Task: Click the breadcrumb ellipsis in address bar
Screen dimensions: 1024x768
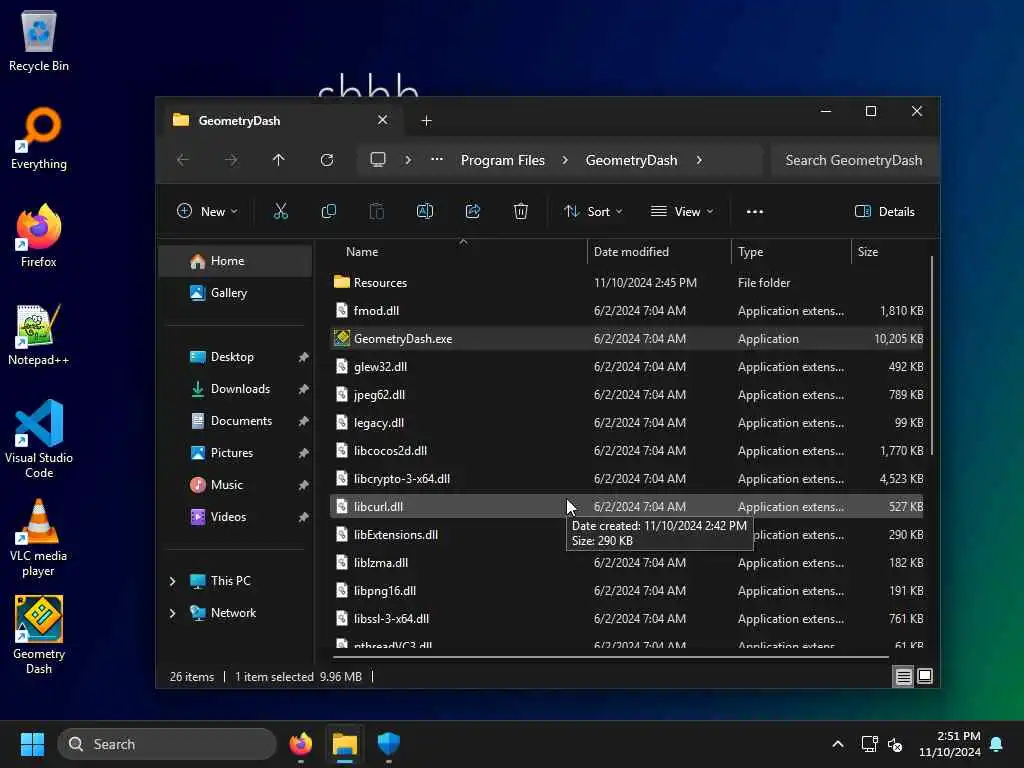Action: point(437,159)
